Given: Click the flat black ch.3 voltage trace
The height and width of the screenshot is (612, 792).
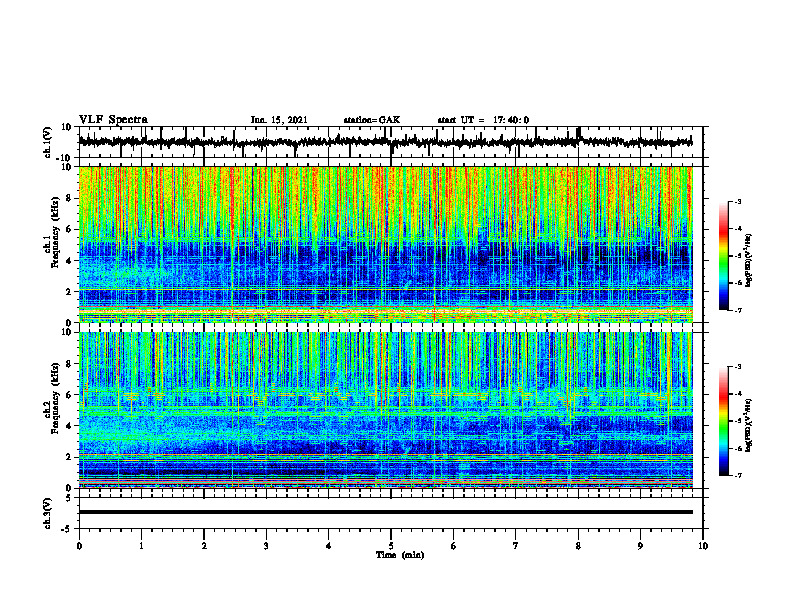Looking at the screenshot, I should pos(385,512).
